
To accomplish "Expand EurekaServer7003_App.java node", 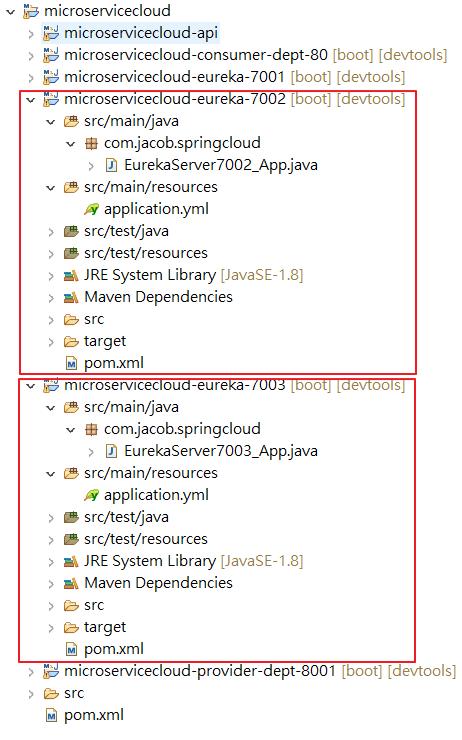I will tap(91, 452).
